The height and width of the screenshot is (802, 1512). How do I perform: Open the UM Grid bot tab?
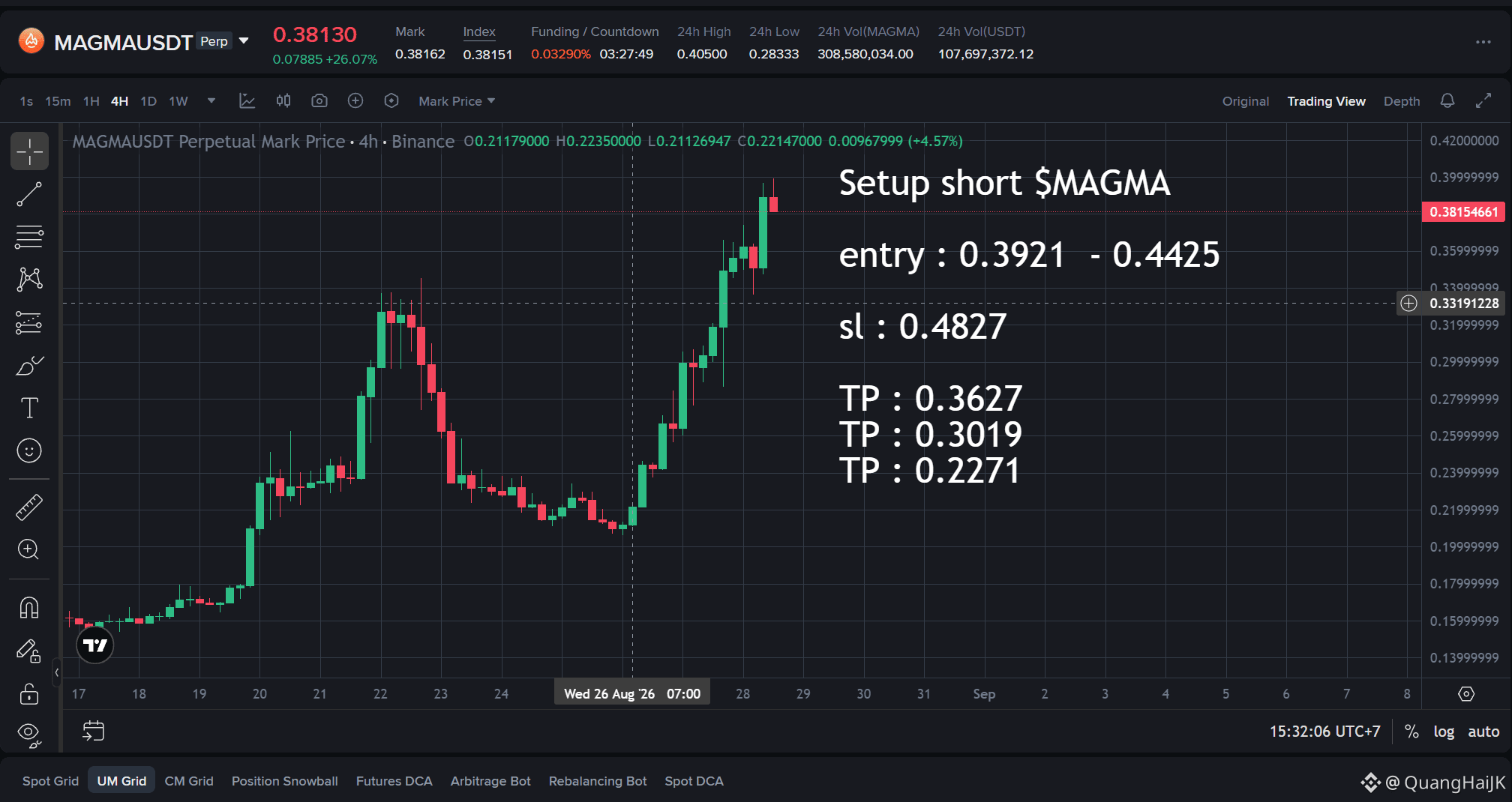coord(121,781)
